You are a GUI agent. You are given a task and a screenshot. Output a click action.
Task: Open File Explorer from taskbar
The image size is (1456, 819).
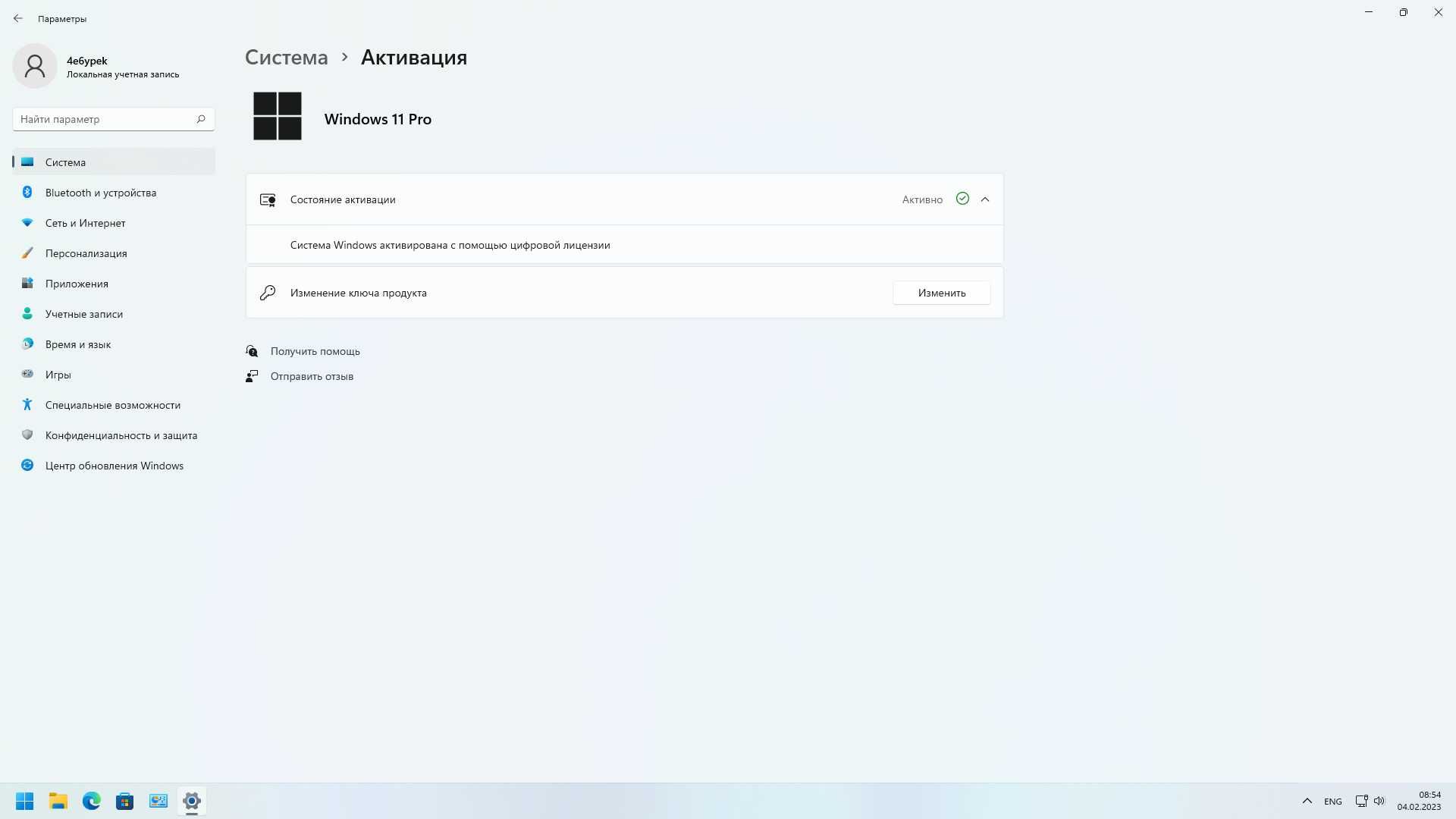58,801
